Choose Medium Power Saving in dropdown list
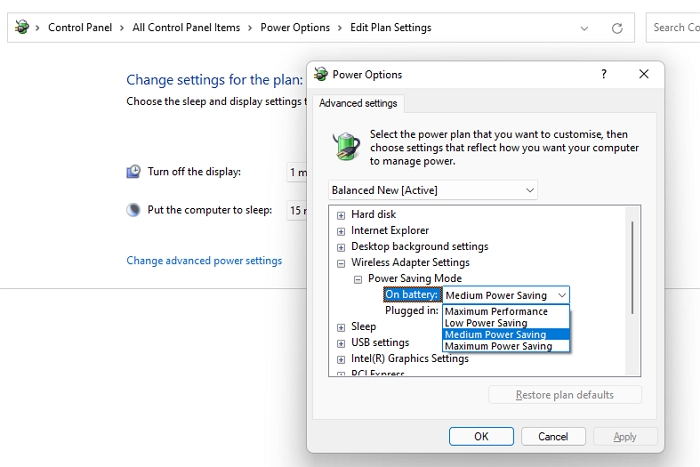700x467 pixels. coord(506,334)
